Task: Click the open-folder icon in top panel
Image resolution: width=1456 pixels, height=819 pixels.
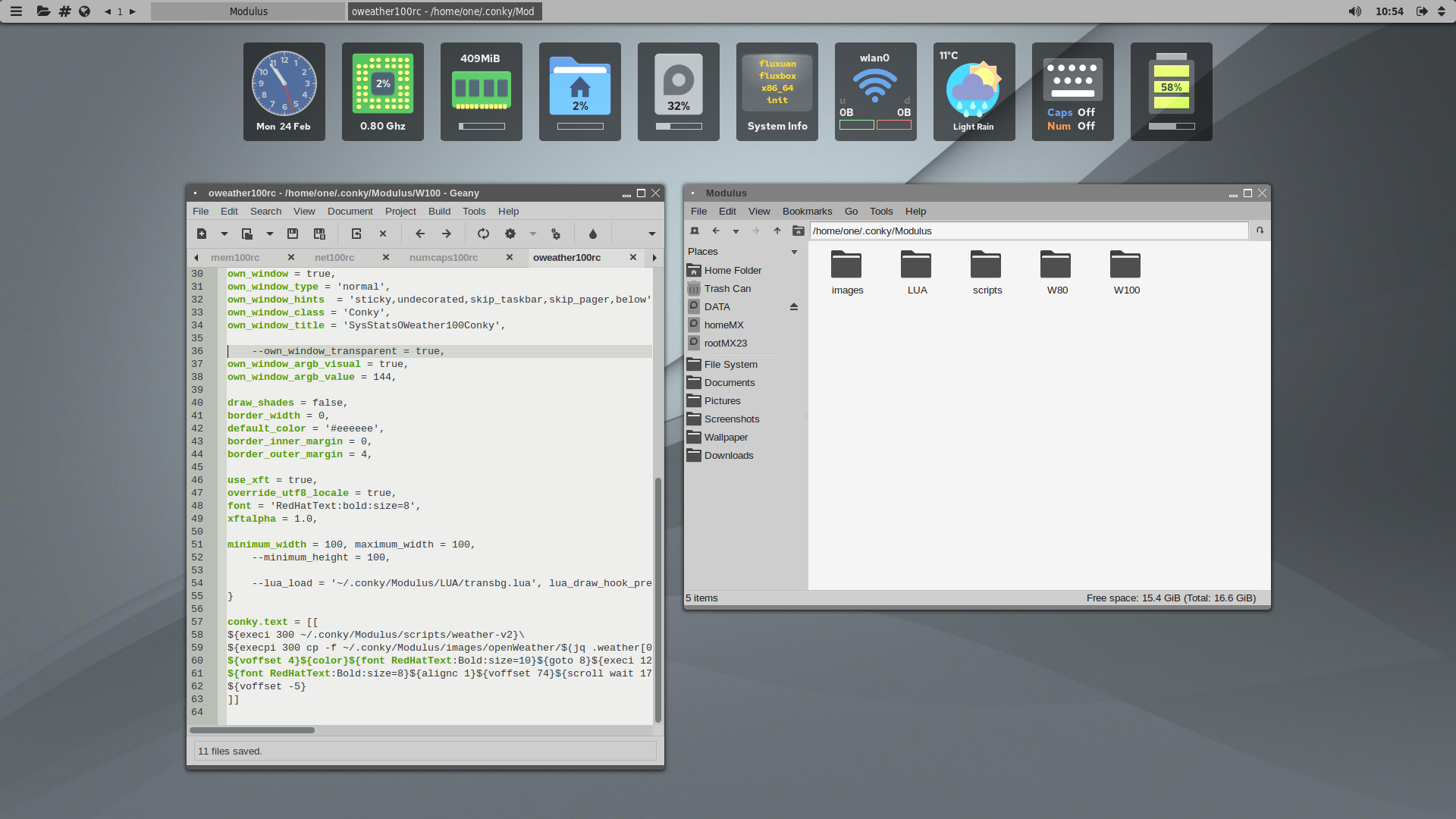Action: [43, 11]
